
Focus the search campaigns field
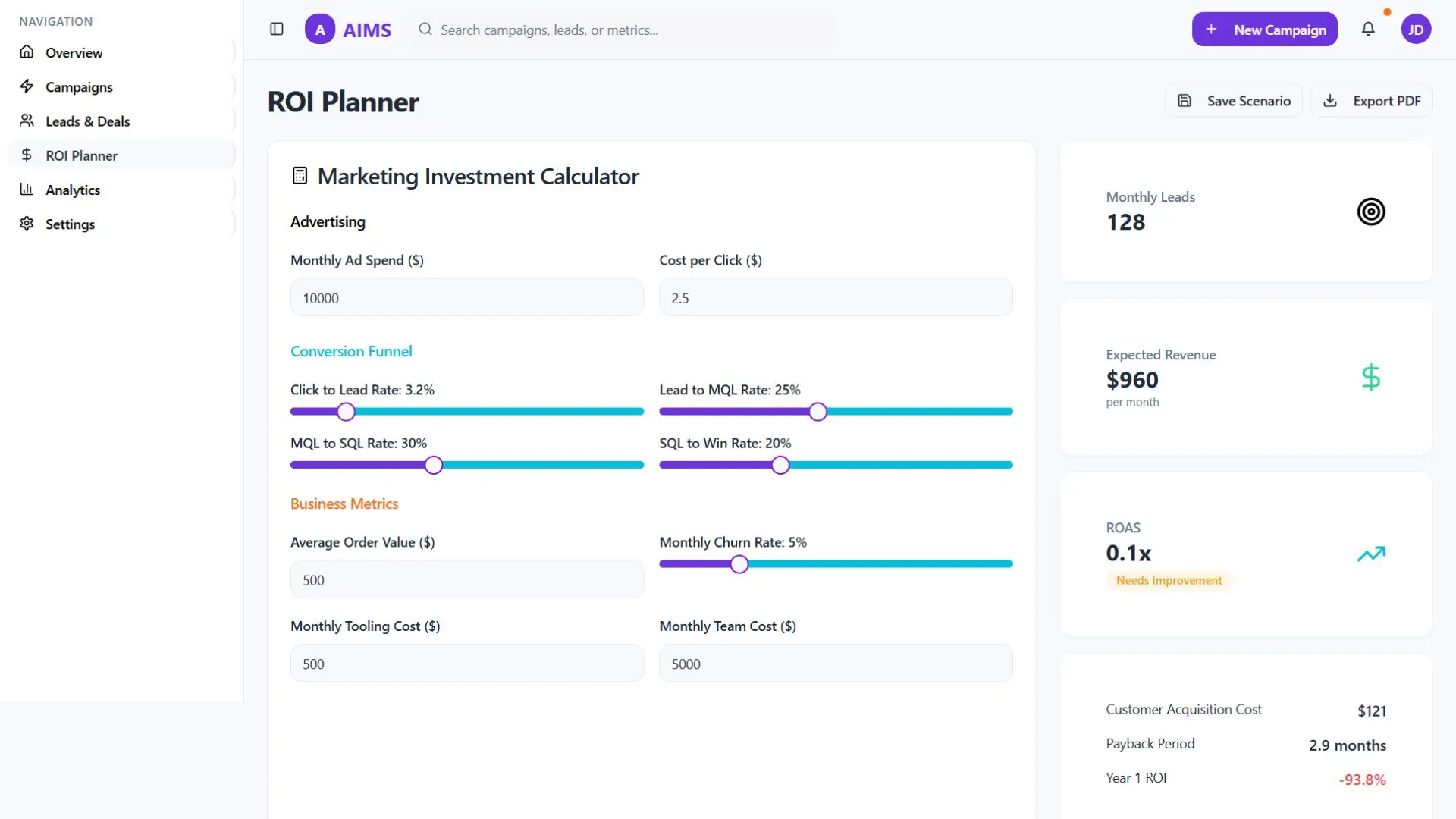(622, 30)
